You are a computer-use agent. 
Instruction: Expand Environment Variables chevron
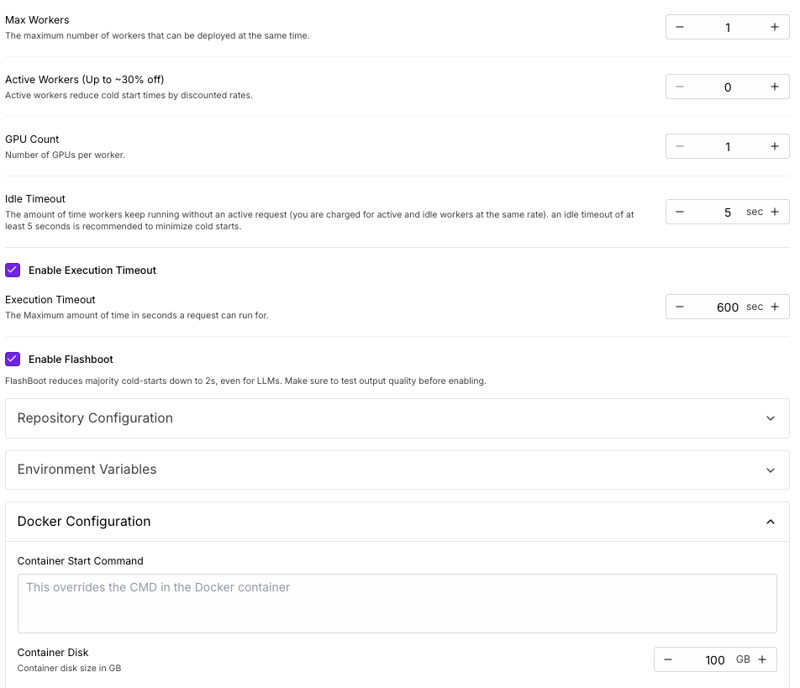point(770,470)
